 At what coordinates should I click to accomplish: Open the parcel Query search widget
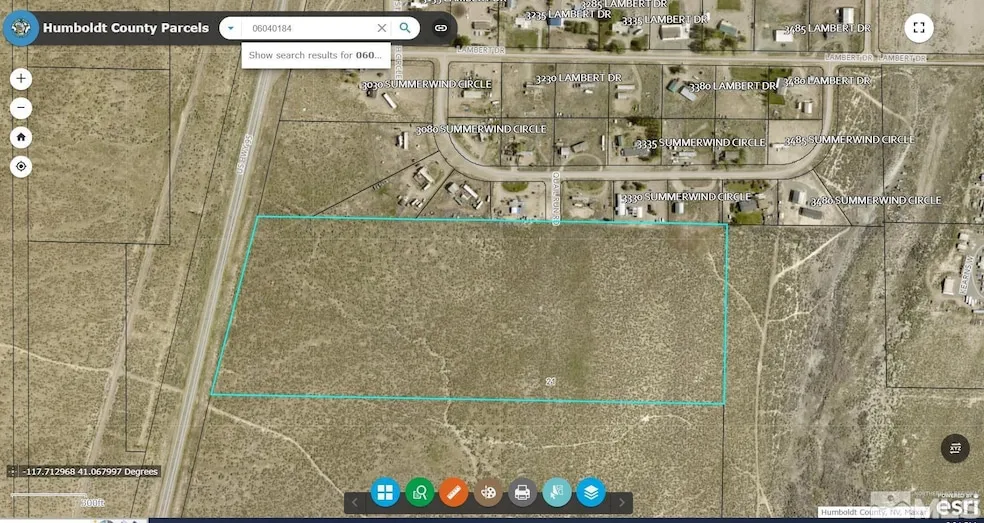click(419, 492)
